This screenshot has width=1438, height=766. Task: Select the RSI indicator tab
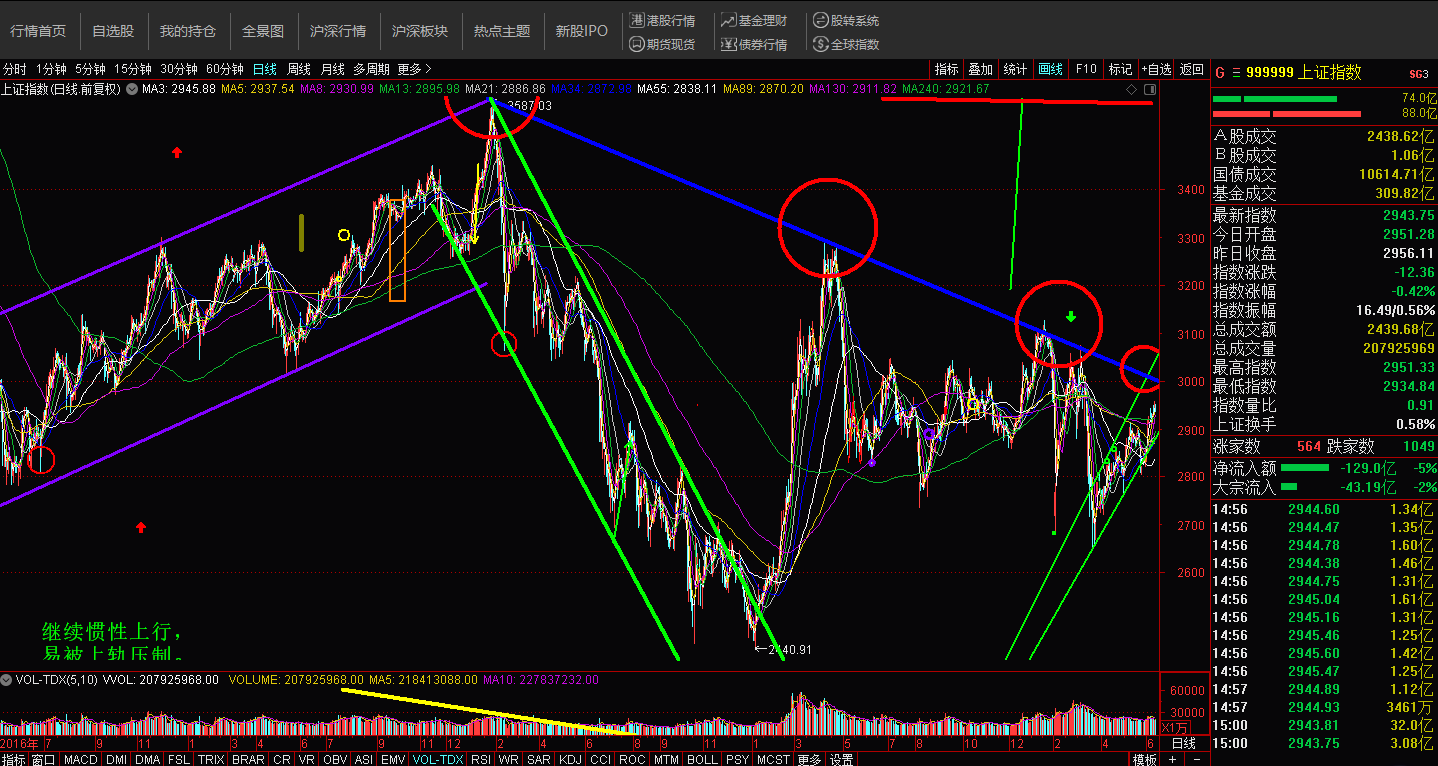pos(481,759)
